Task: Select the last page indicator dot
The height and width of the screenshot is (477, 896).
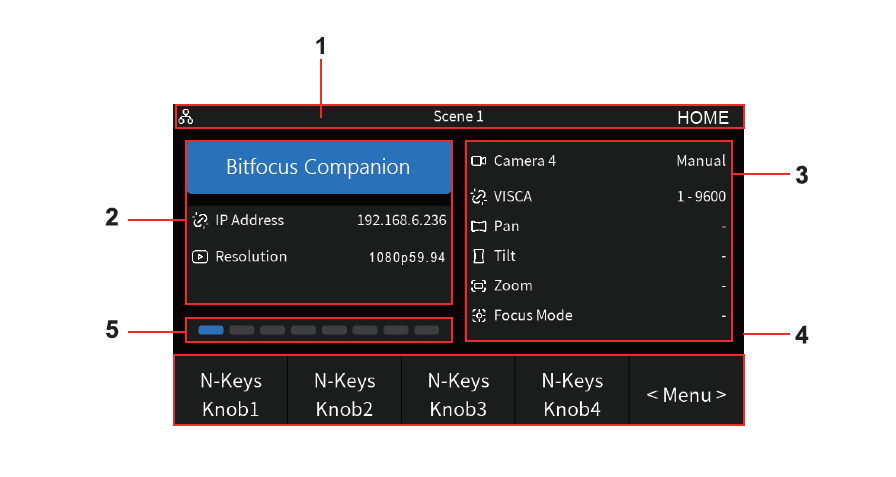Action: point(427,330)
